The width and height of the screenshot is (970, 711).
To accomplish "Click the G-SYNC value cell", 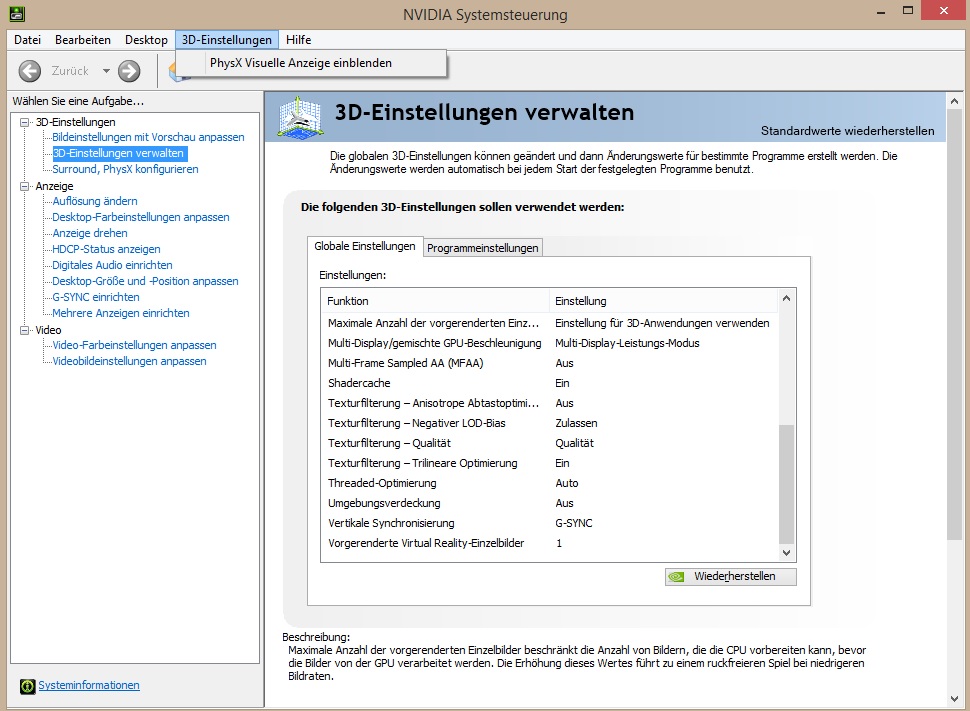I will point(574,524).
